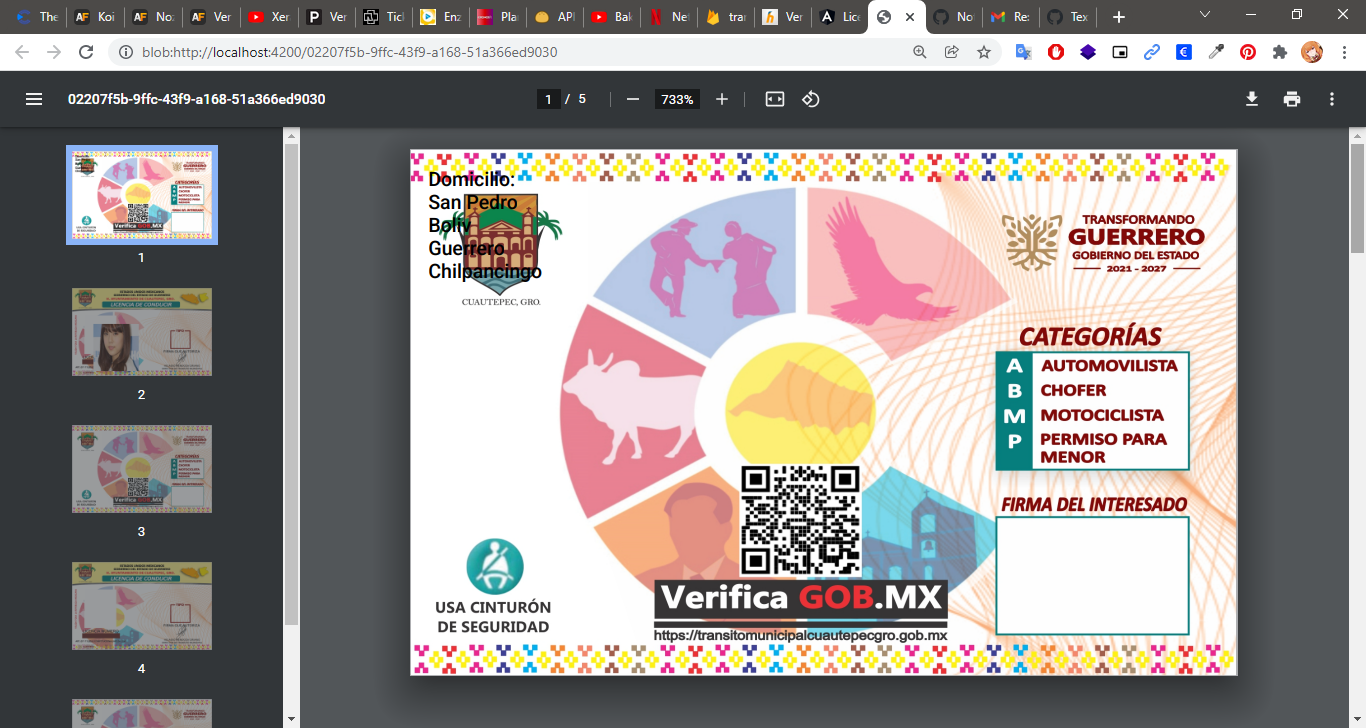Switch to the Gmail 'Re:' tab
The width and height of the screenshot is (1366, 728).
(1009, 17)
